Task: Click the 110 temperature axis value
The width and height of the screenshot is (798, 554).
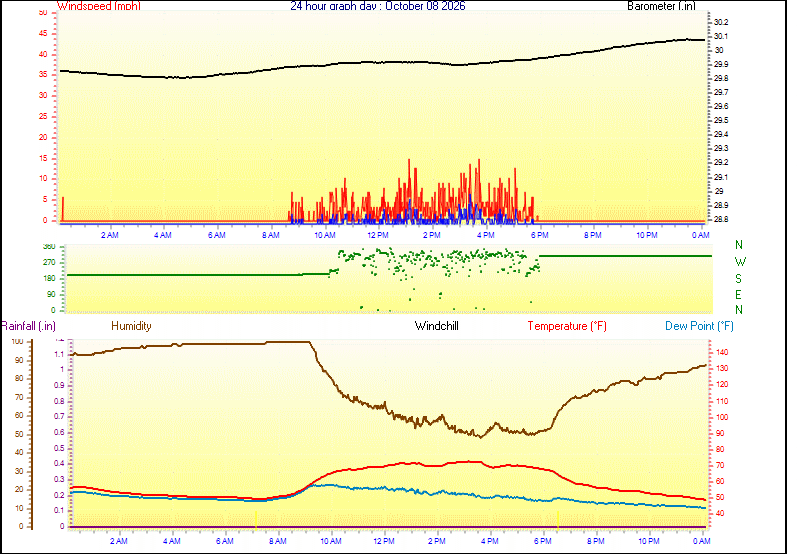Action: point(722,401)
